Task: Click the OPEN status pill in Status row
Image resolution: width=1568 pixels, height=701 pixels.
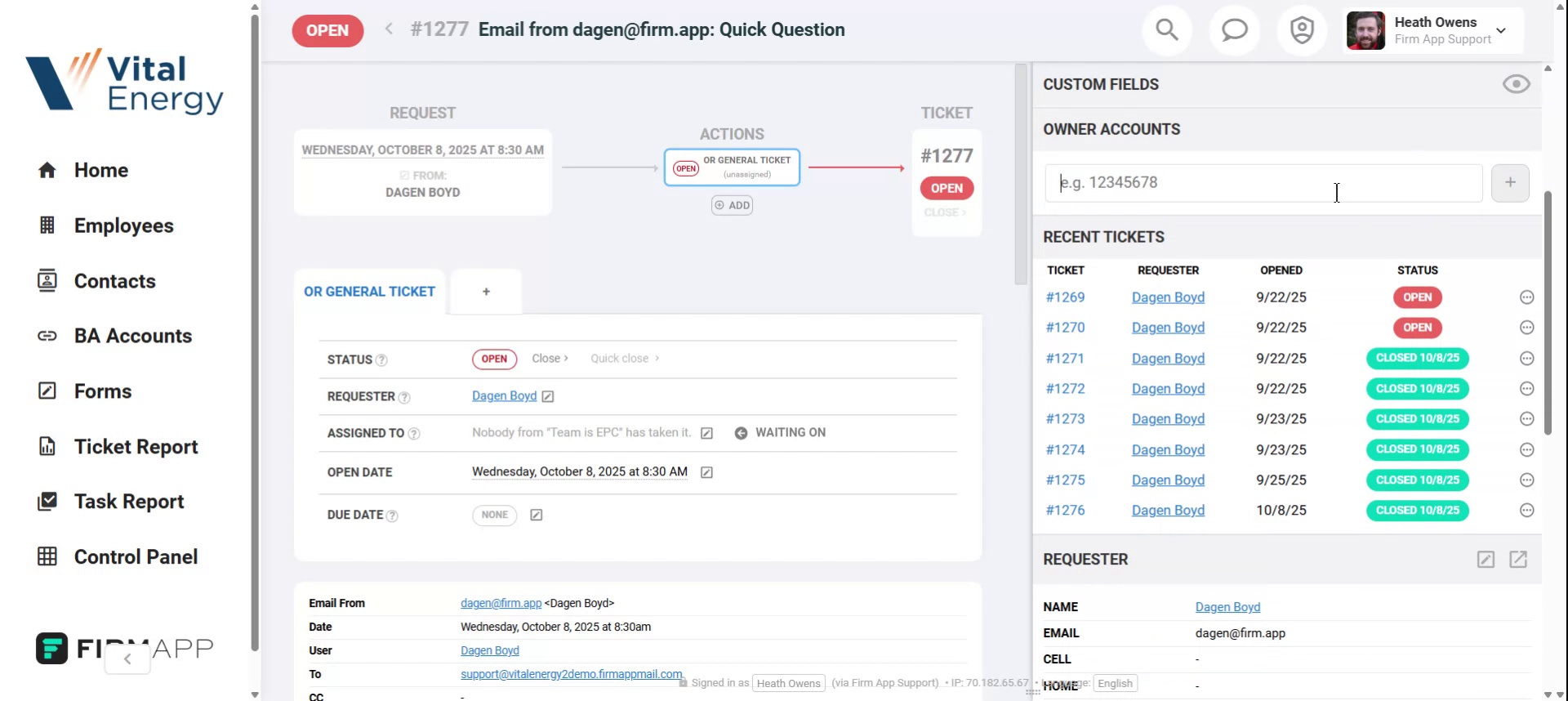Action: [494, 359]
